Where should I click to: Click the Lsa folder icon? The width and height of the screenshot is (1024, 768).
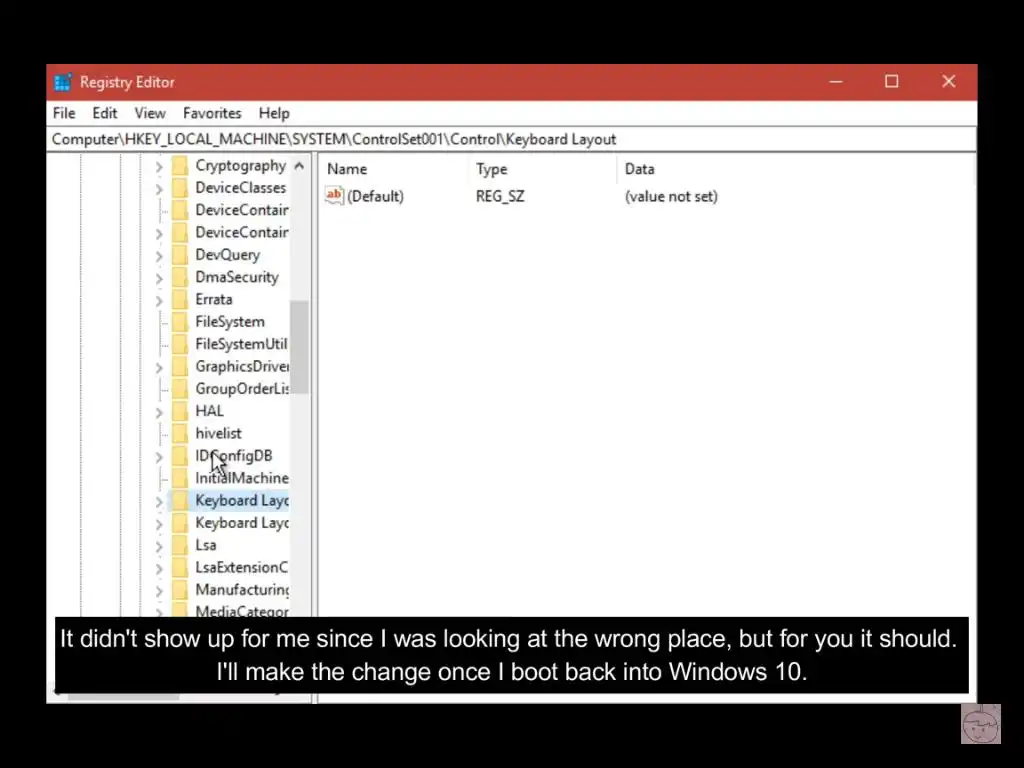[180, 545]
